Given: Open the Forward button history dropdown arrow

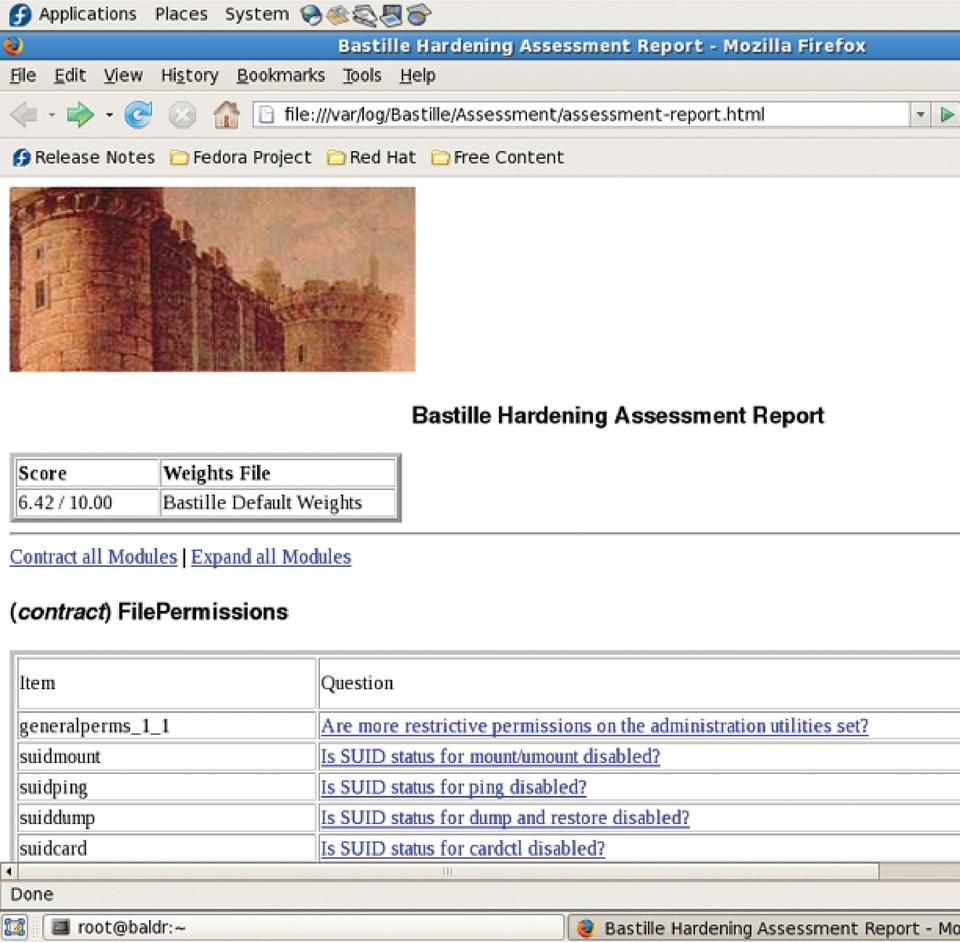Looking at the screenshot, I should click(x=109, y=115).
